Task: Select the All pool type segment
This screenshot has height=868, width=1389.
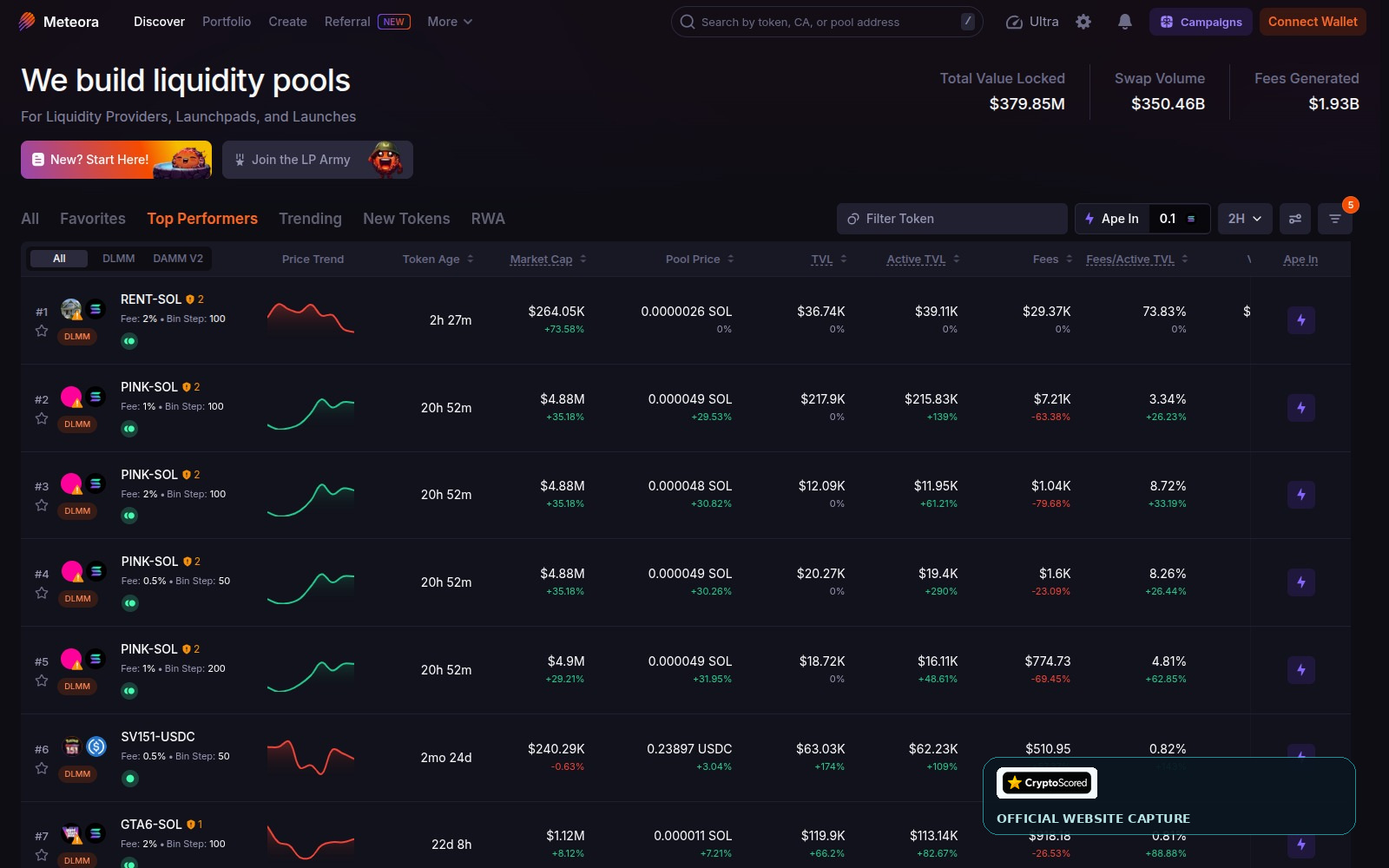Action: (x=59, y=259)
